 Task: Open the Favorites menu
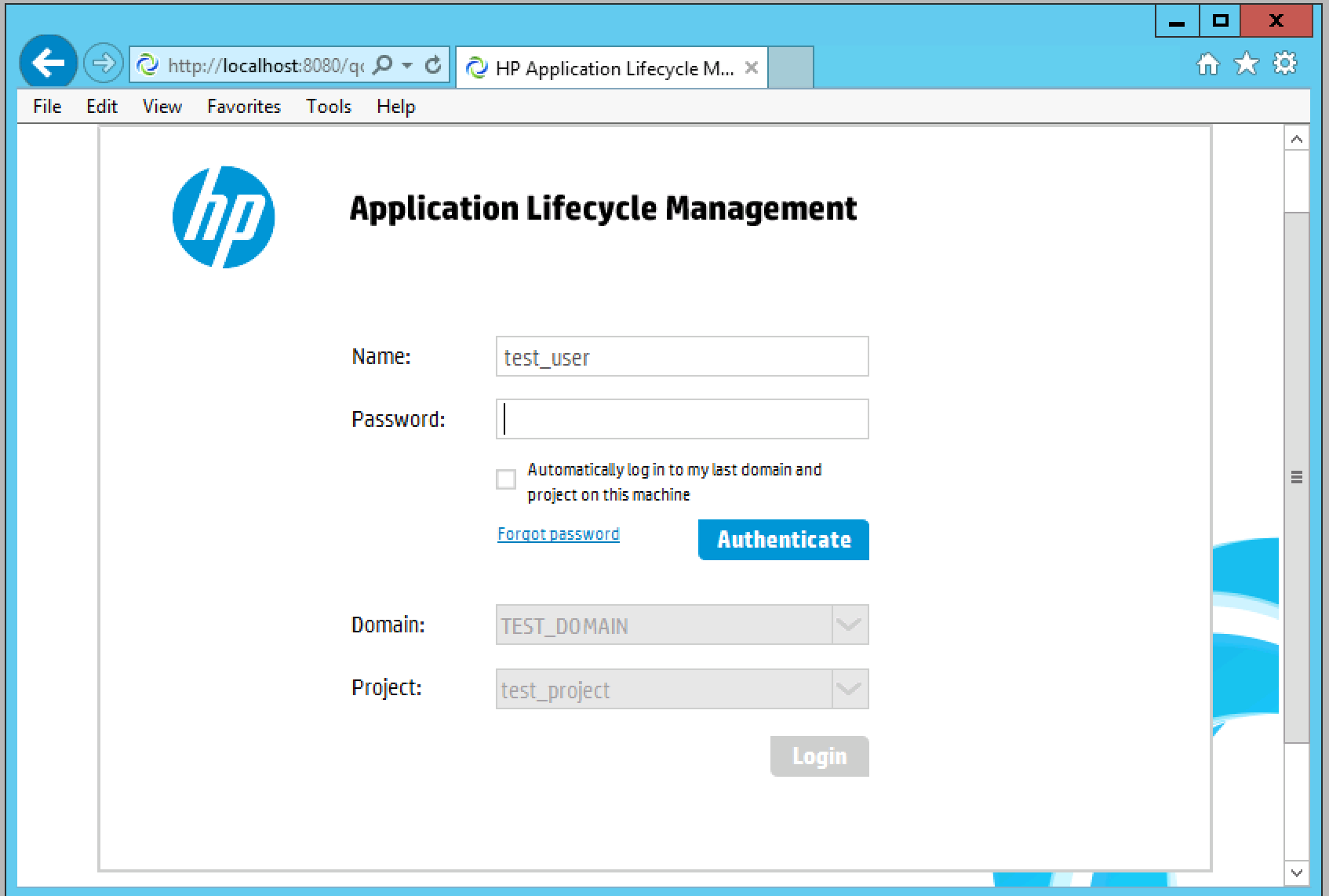point(244,106)
